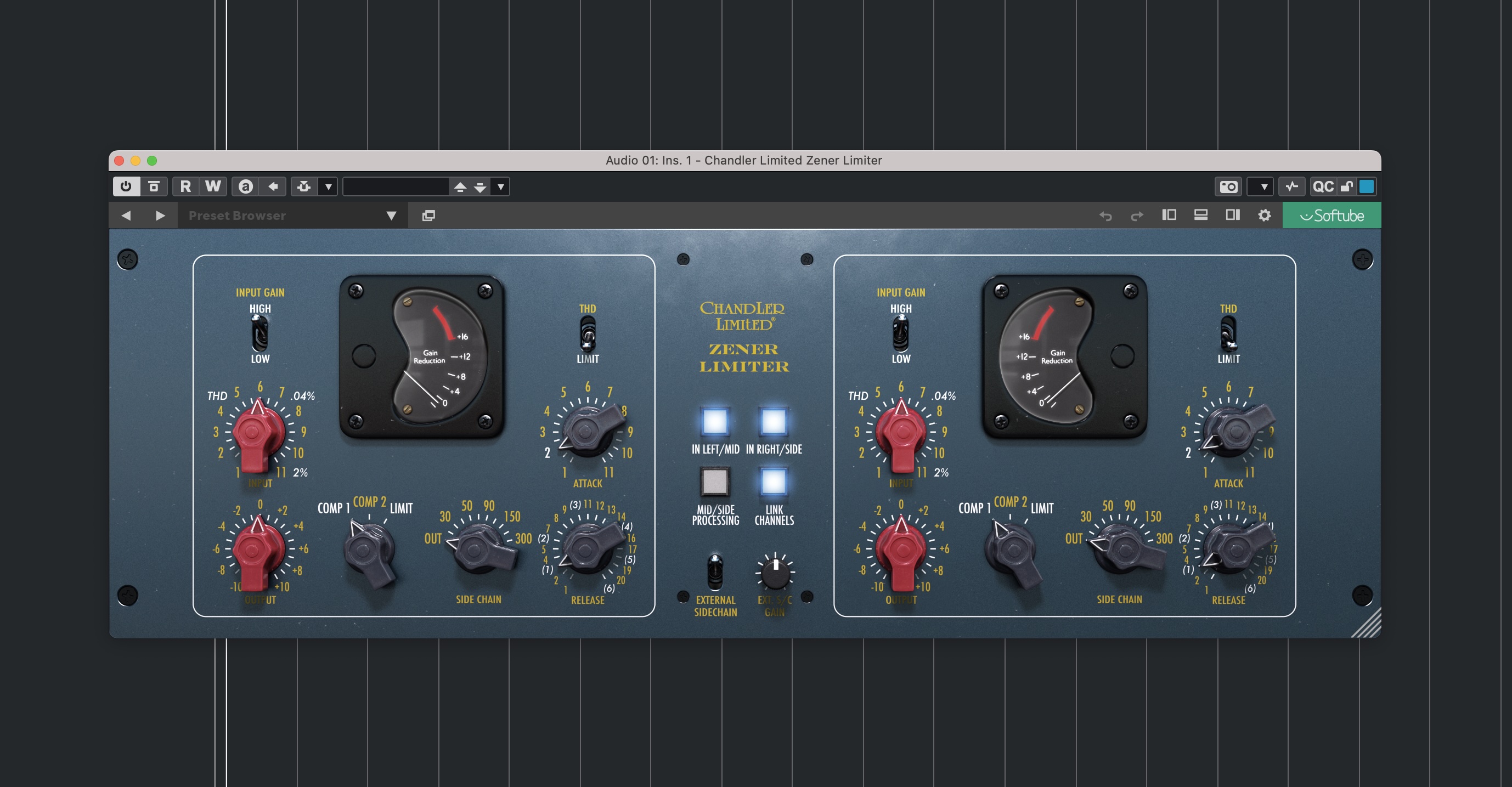Toggle the lock icon beside QC
The height and width of the screenshot is (787, 1512).
pos(1346,186)
